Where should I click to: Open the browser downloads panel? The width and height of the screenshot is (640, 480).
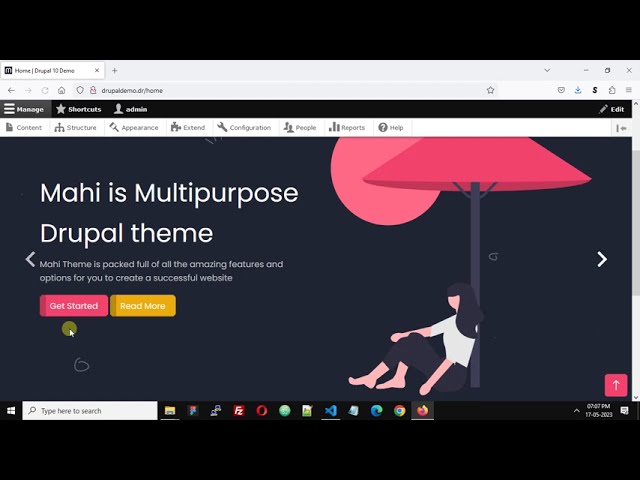[x=578, y=90]
